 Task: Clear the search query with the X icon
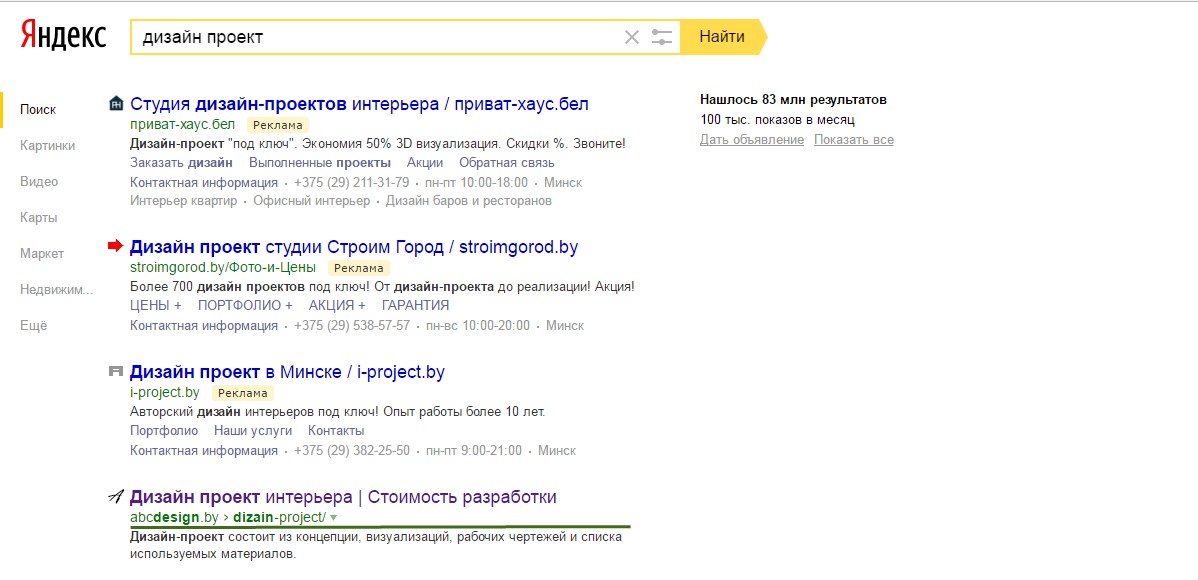(x=632, y=37)
